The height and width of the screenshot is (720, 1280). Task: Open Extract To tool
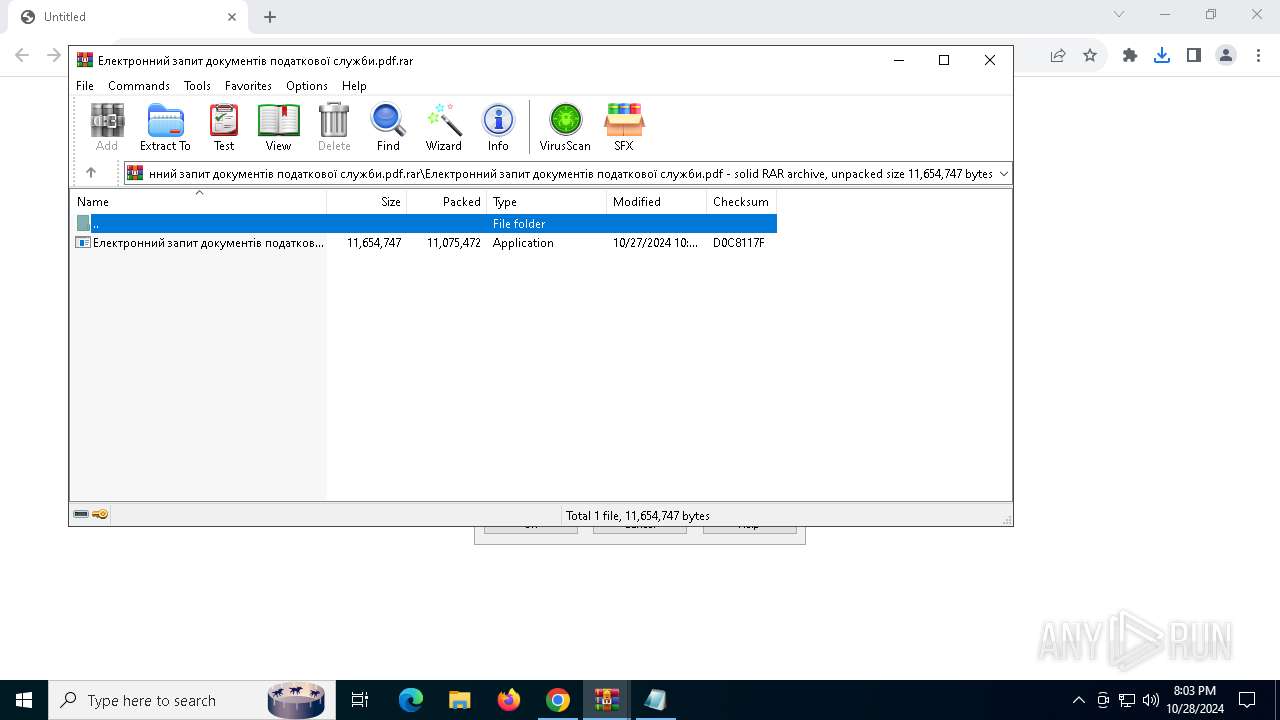pos(165,127)
